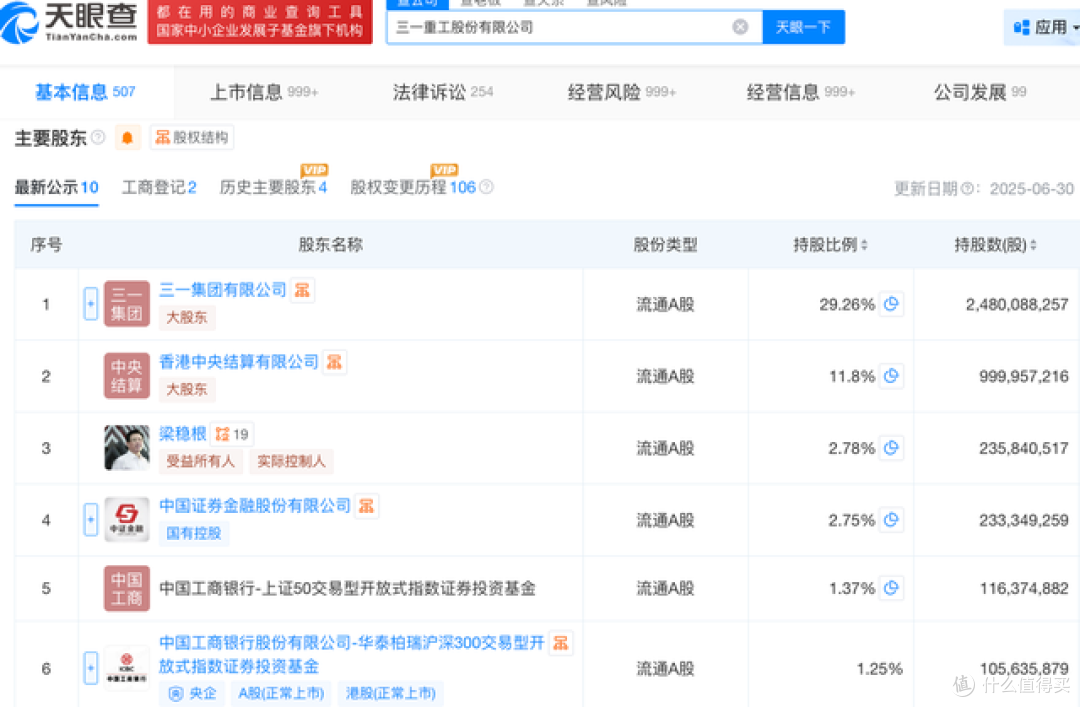1080x707 pixels.
Task: Switch to 公司发展 tab
Action: click(979, 92)
